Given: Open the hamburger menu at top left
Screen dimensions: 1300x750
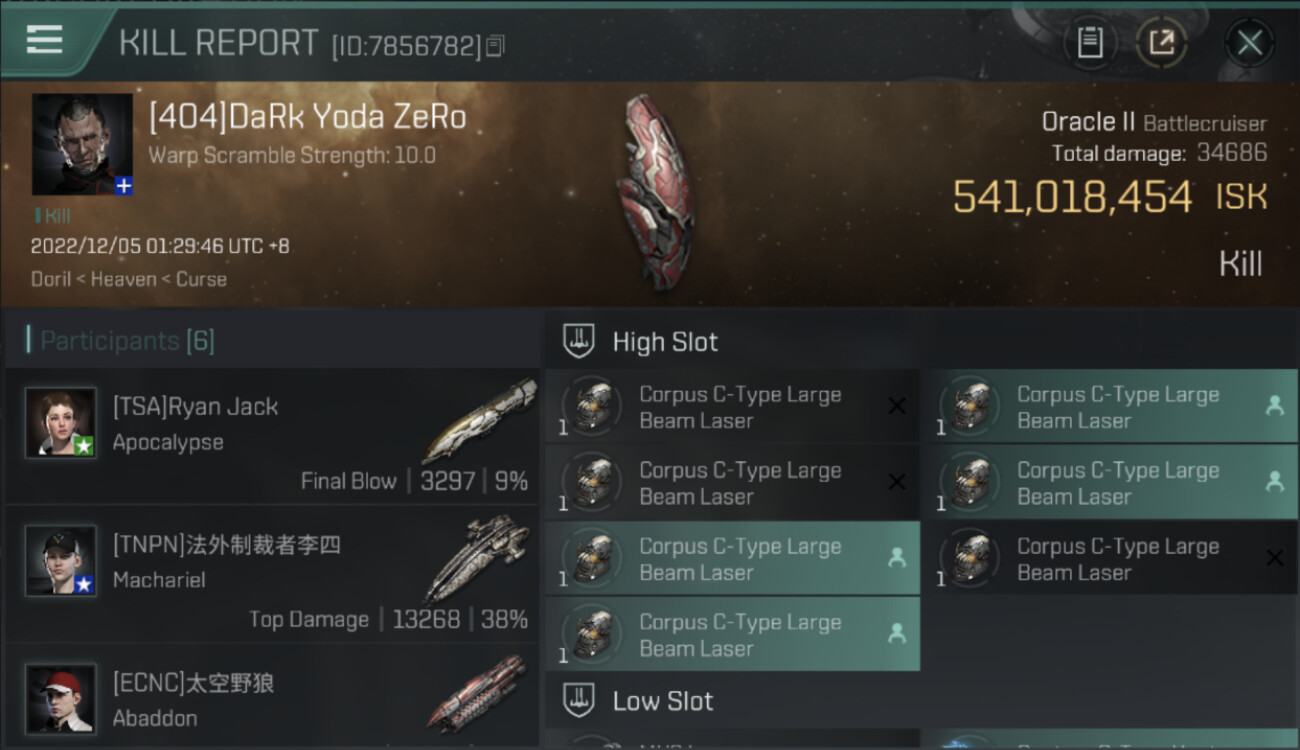Looking at the screenshot, I should click(x=44, y=40).
